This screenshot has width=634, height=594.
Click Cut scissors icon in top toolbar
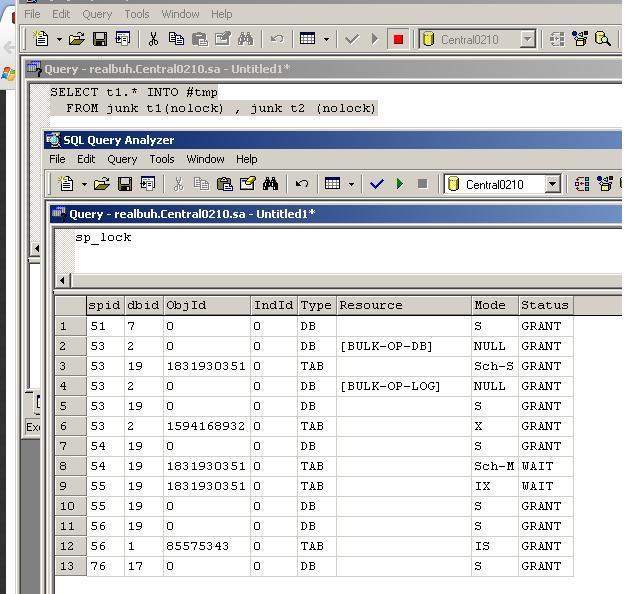(153, 39)
